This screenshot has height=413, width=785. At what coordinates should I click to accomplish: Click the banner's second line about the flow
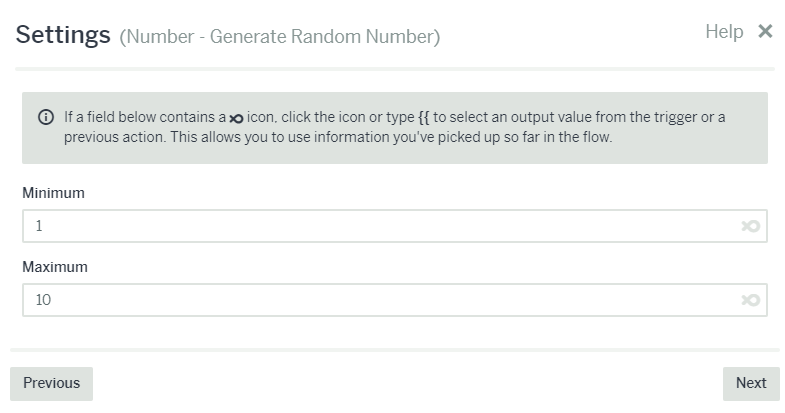(337, 137)
